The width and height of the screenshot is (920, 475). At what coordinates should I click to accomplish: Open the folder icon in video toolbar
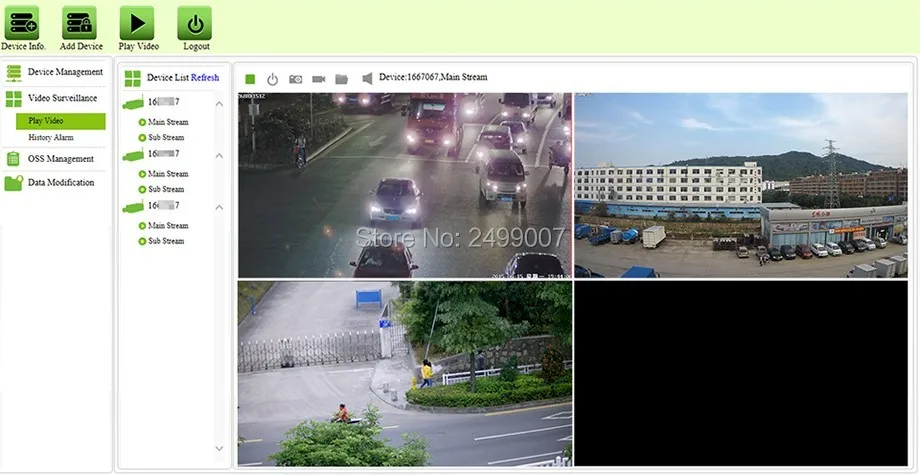point(341,79)
